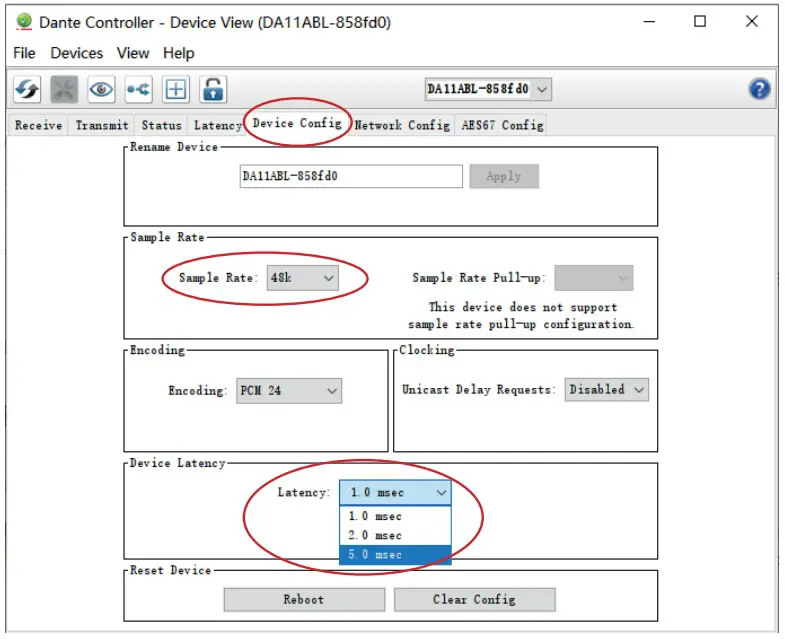Select the Device Config tab

coord(297,123)
